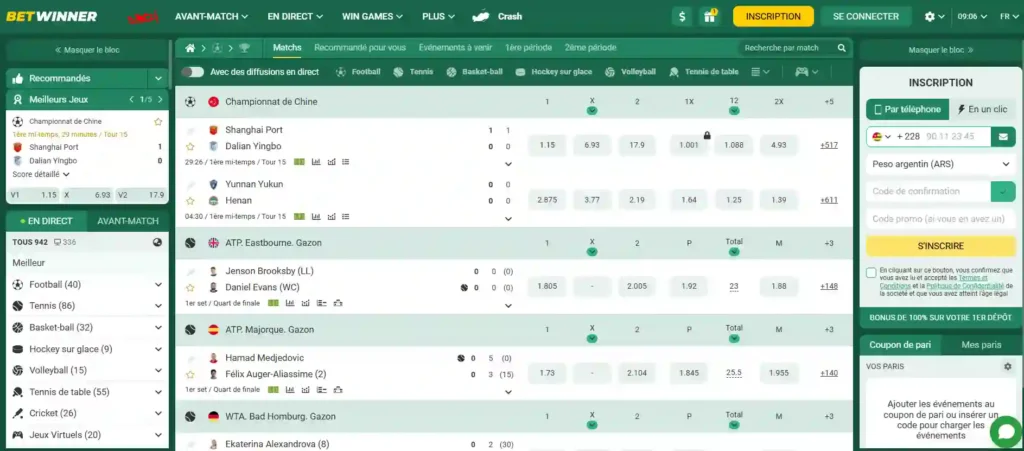The image size is (1024, 451).
Task: Click the globe icon beside Tous 942
Action: click(157, 242)
